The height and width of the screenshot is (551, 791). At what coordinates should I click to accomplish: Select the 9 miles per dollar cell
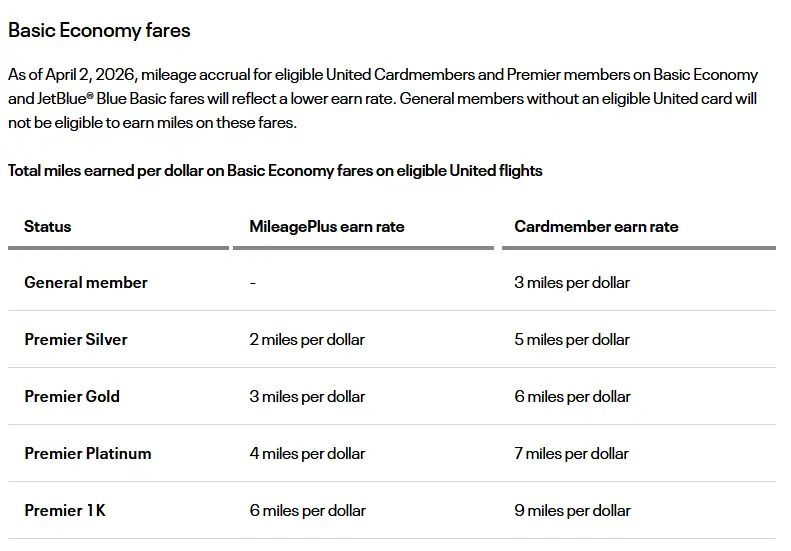click(572, 511)
